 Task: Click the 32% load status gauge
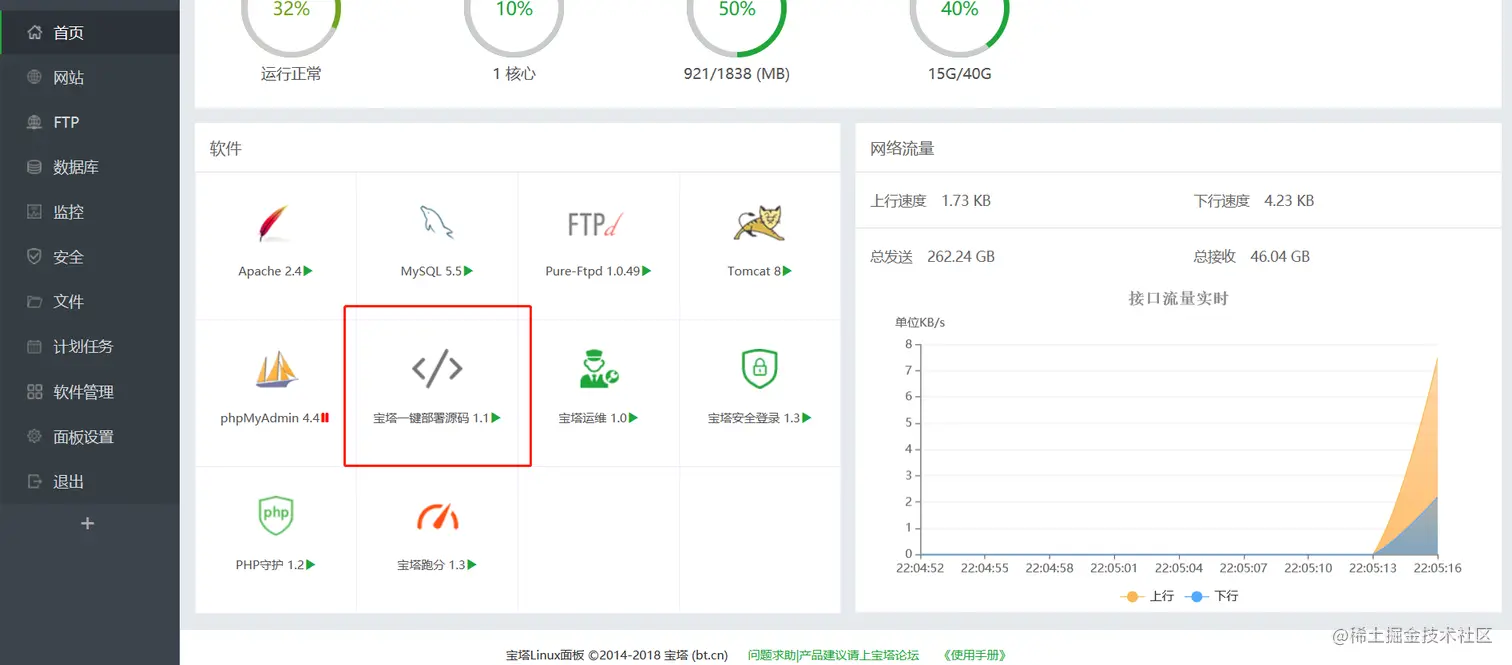(x=291, y=10)
